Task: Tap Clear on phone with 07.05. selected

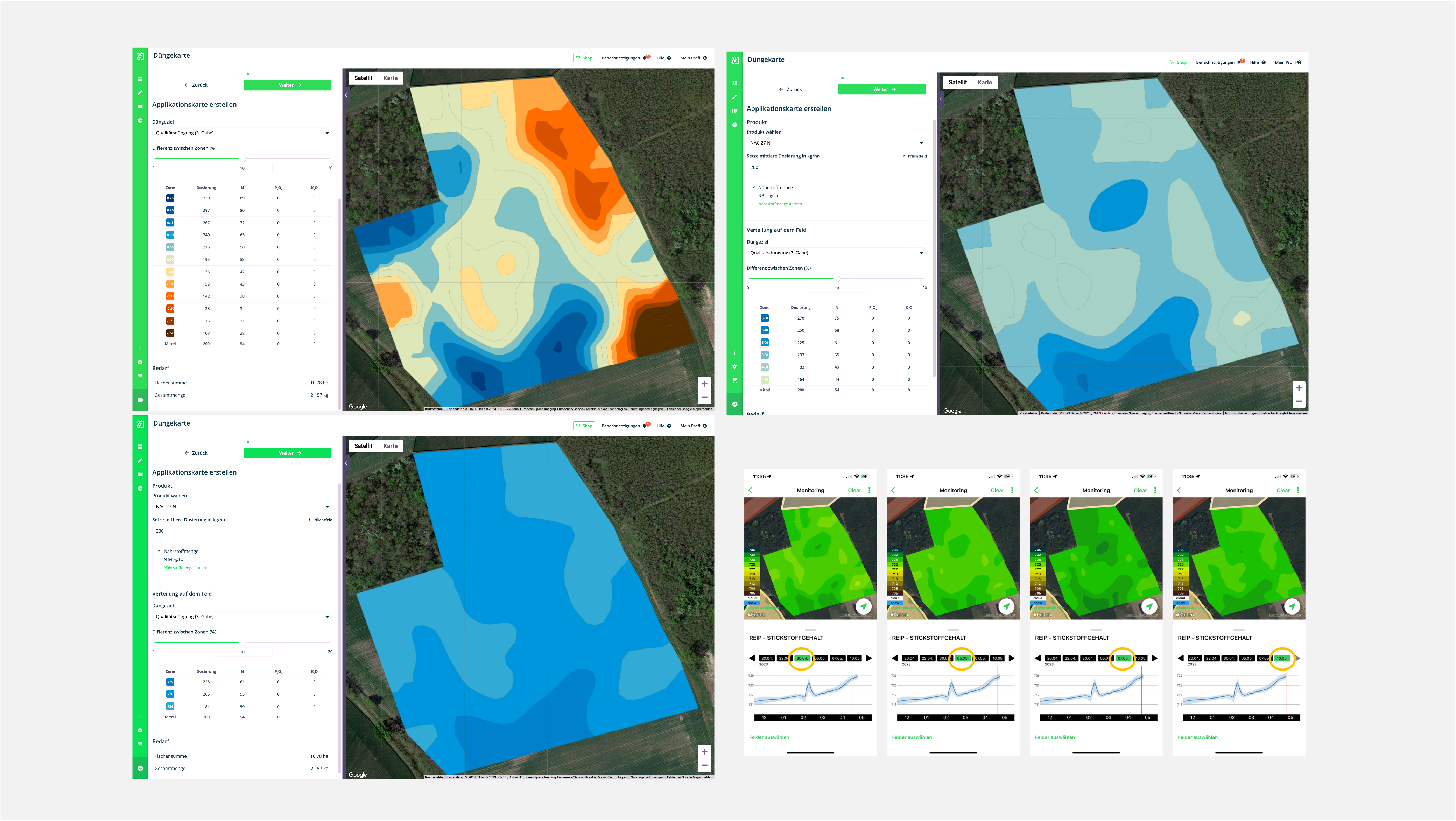Action: click(x=1140, y=490)
